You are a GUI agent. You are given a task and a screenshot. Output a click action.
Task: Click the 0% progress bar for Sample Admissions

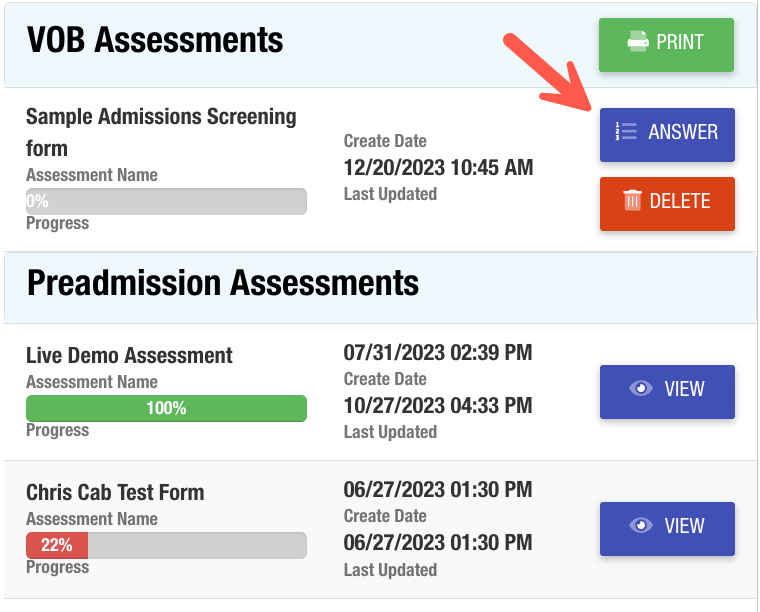(x=166, y=201)
